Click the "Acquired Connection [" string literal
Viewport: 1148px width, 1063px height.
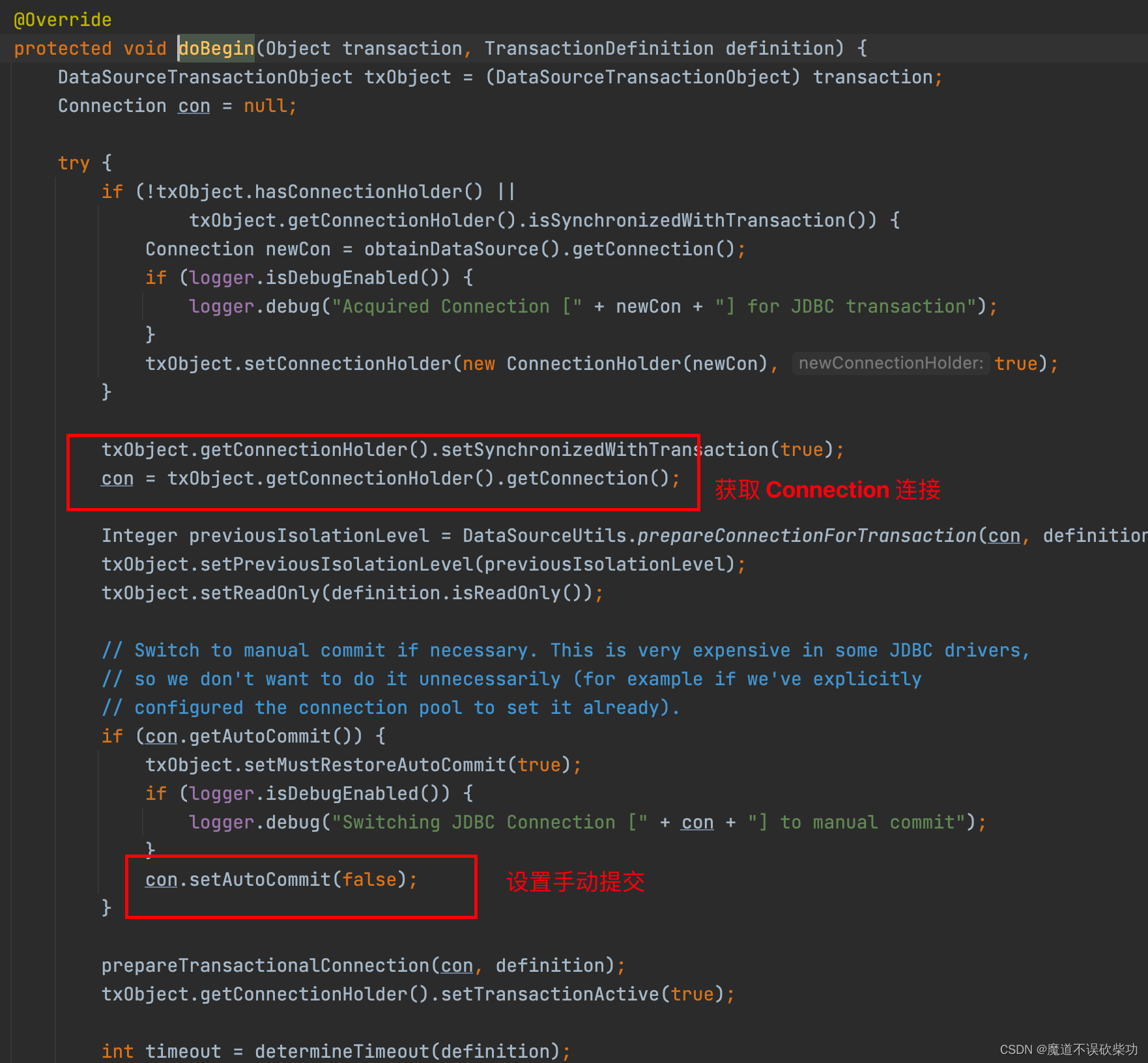(457, 307)
